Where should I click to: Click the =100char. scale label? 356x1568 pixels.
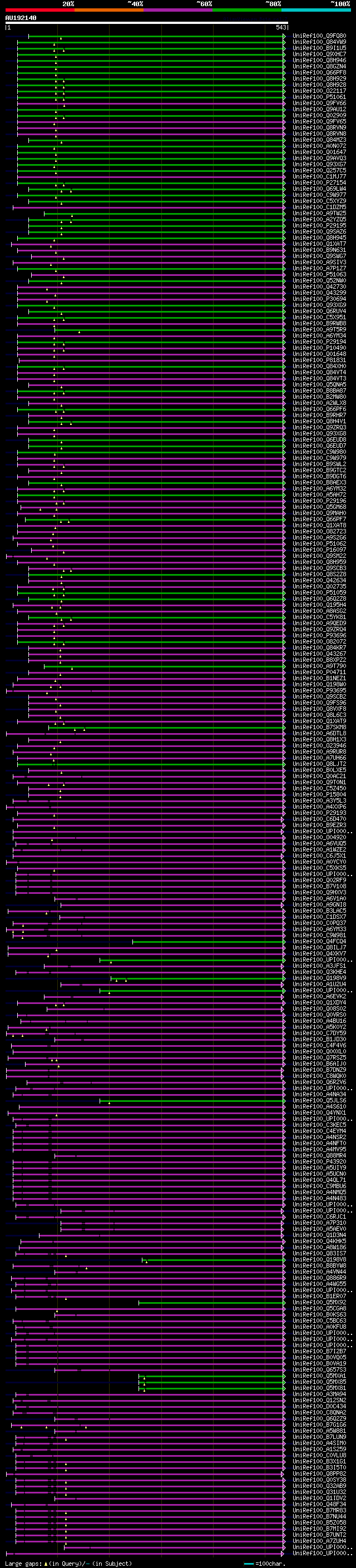click(270, 1563)
